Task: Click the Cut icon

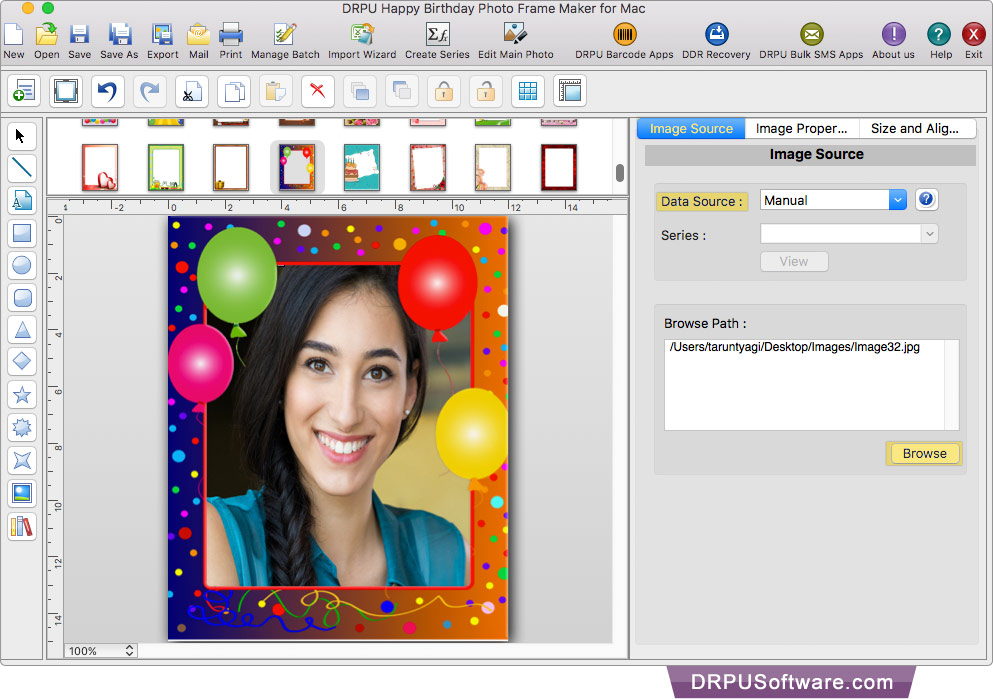Action: click(x=191, y=91)
